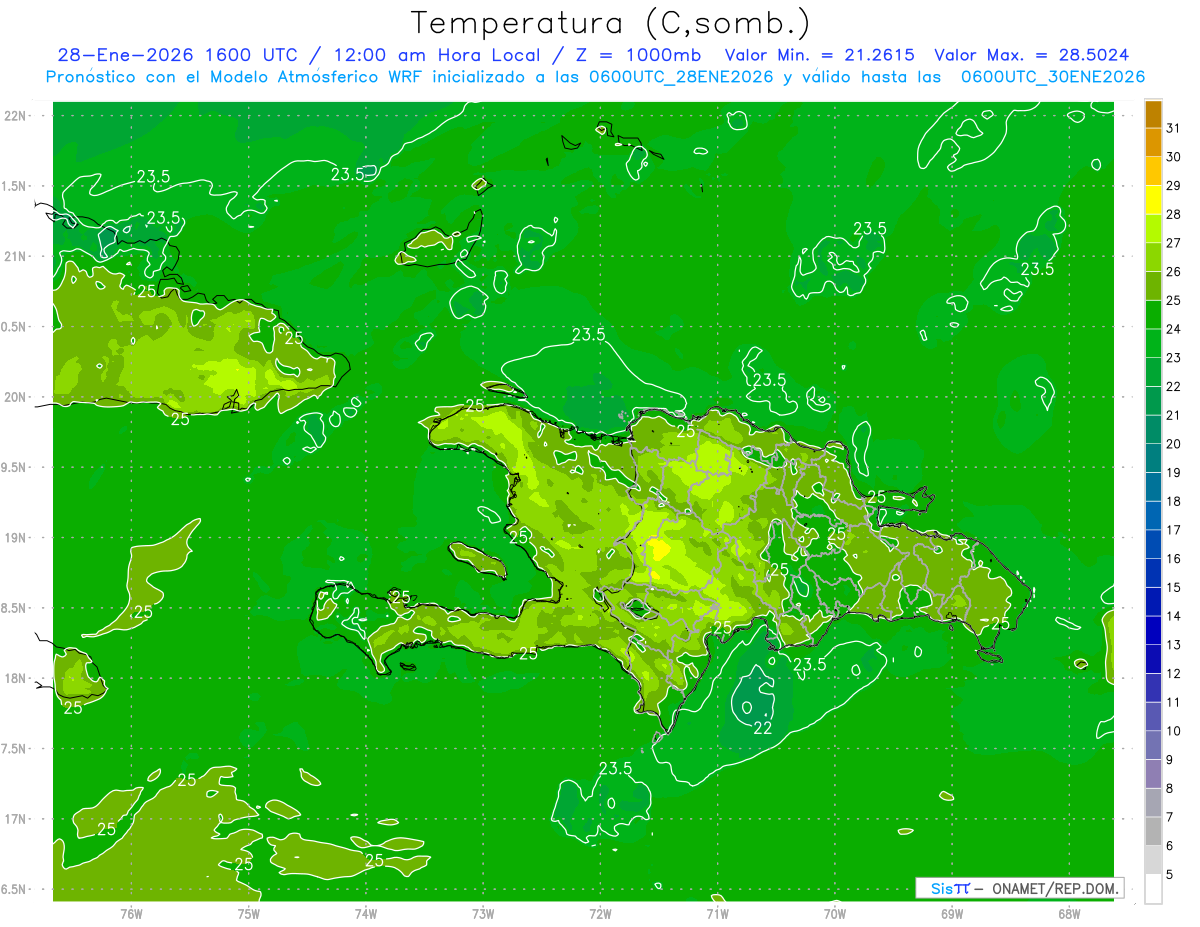Click the '22' contour label south of Hispaniola

(x=762, y=728)
